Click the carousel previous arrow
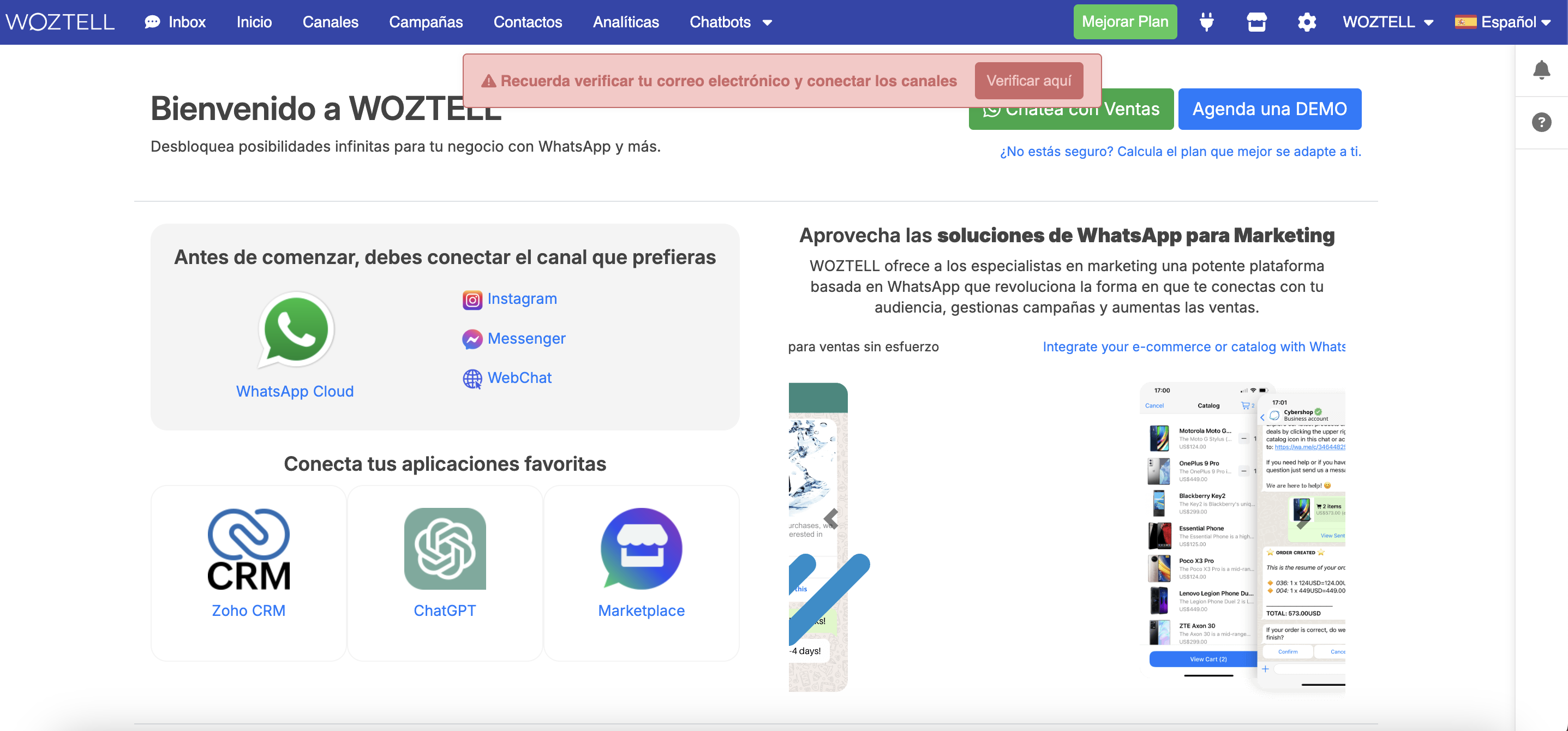 coord(831,519)
